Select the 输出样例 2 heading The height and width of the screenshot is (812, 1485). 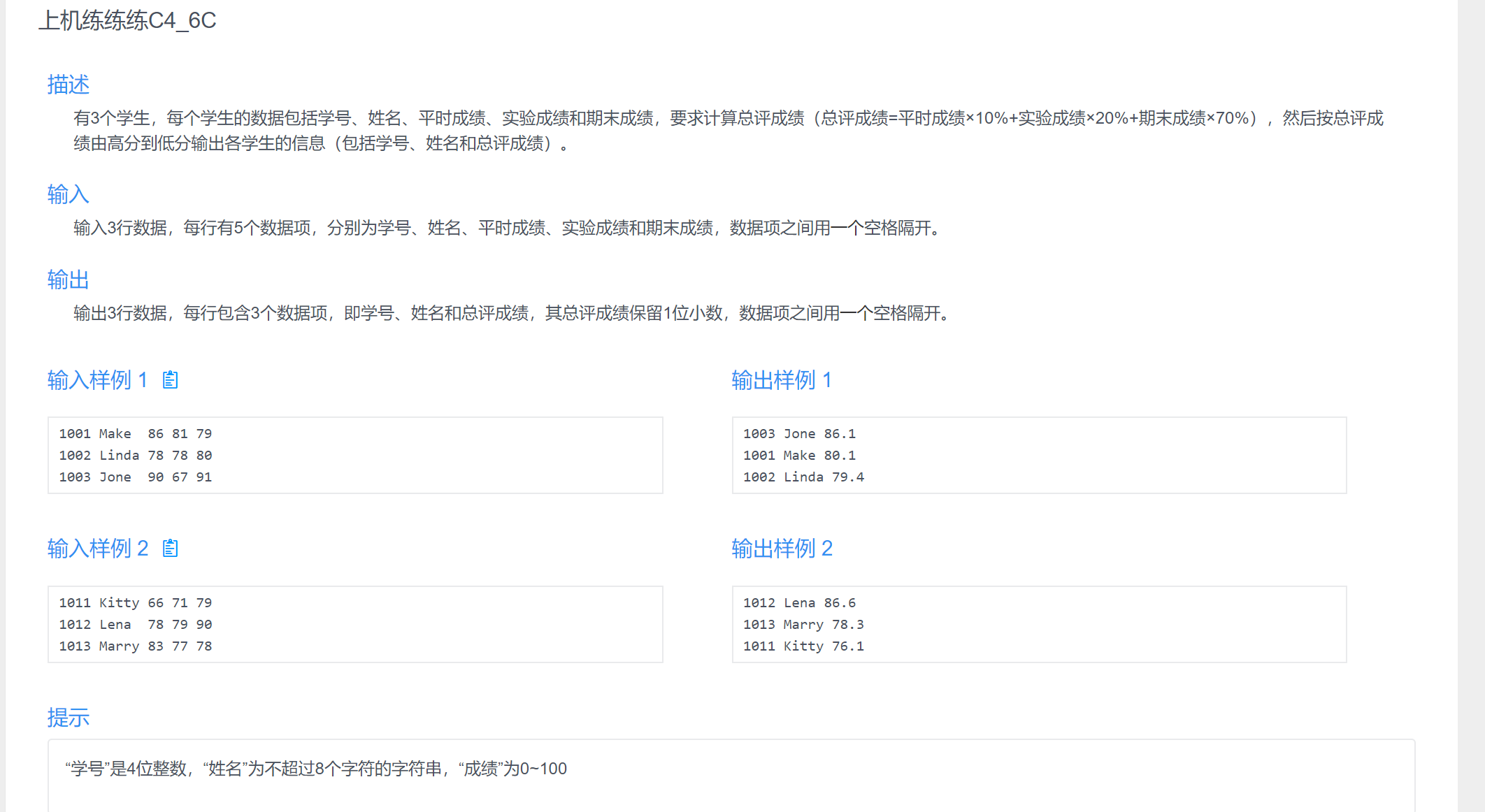[x=782, y=549]
